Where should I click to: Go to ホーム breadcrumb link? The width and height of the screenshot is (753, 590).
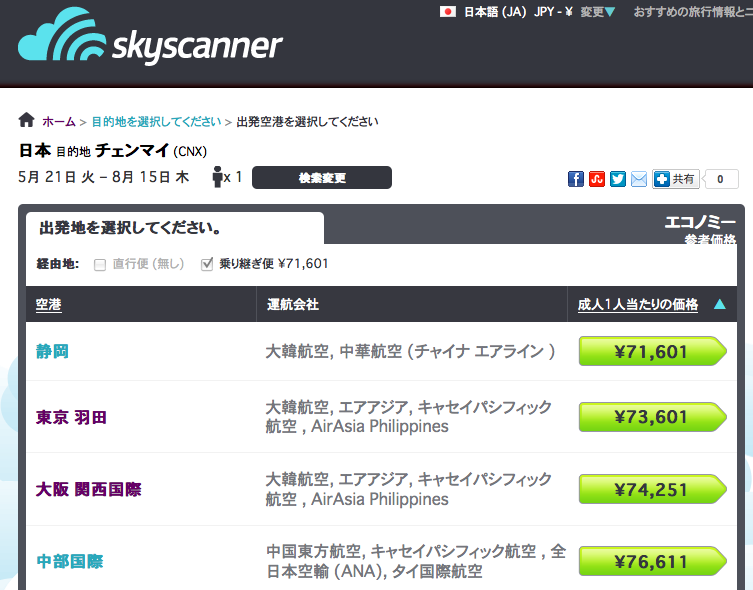pos(59,122)
